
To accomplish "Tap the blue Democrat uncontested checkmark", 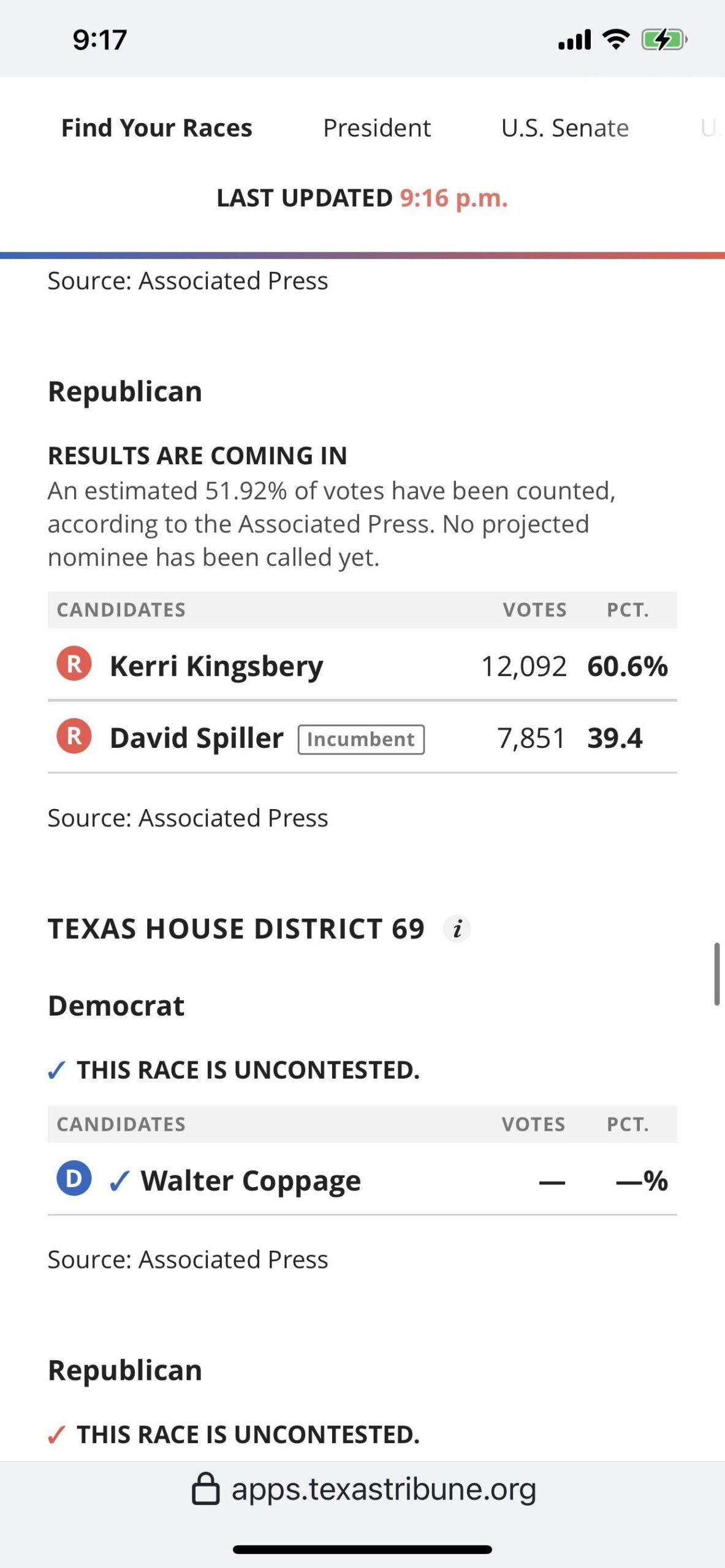I will 56,1071.
